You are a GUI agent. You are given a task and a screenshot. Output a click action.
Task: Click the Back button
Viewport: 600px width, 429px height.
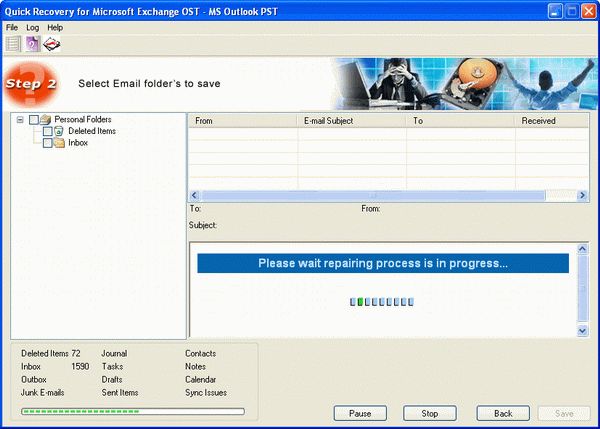503,413
